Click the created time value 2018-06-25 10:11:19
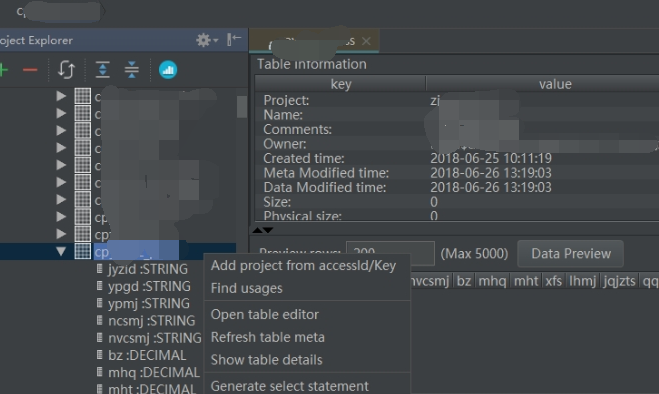 pos(491,159)
